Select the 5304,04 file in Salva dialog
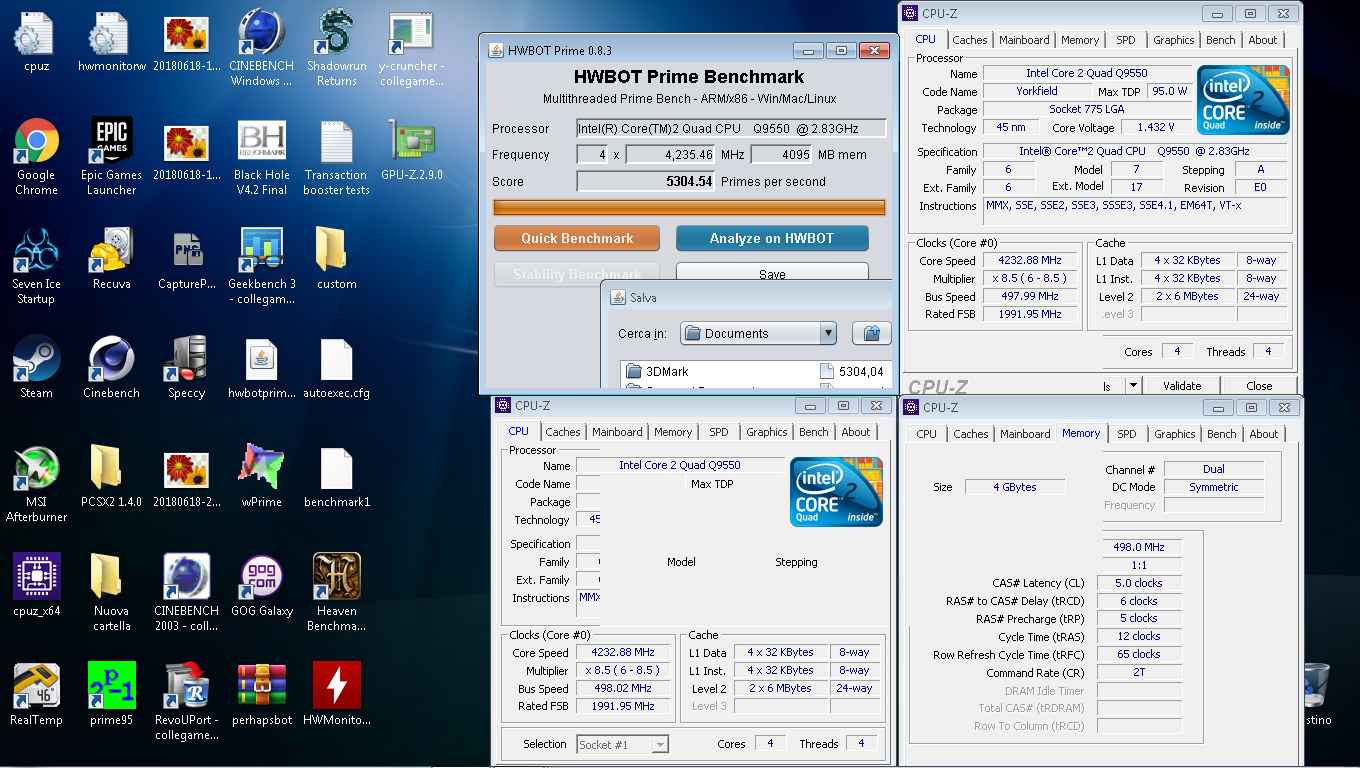 pos(852,371)
